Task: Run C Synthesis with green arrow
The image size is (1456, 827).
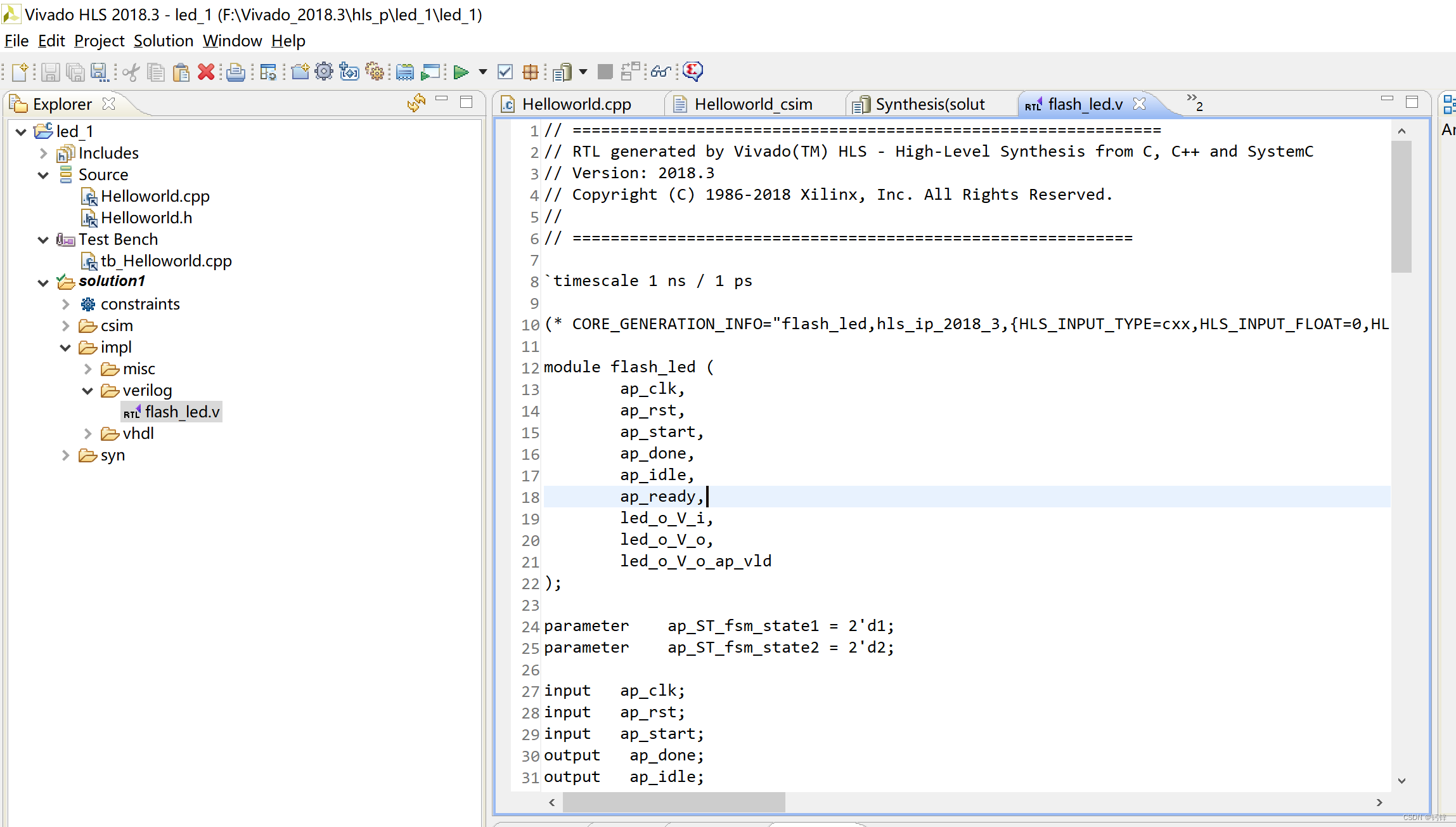Action: [x=461, y=72]
